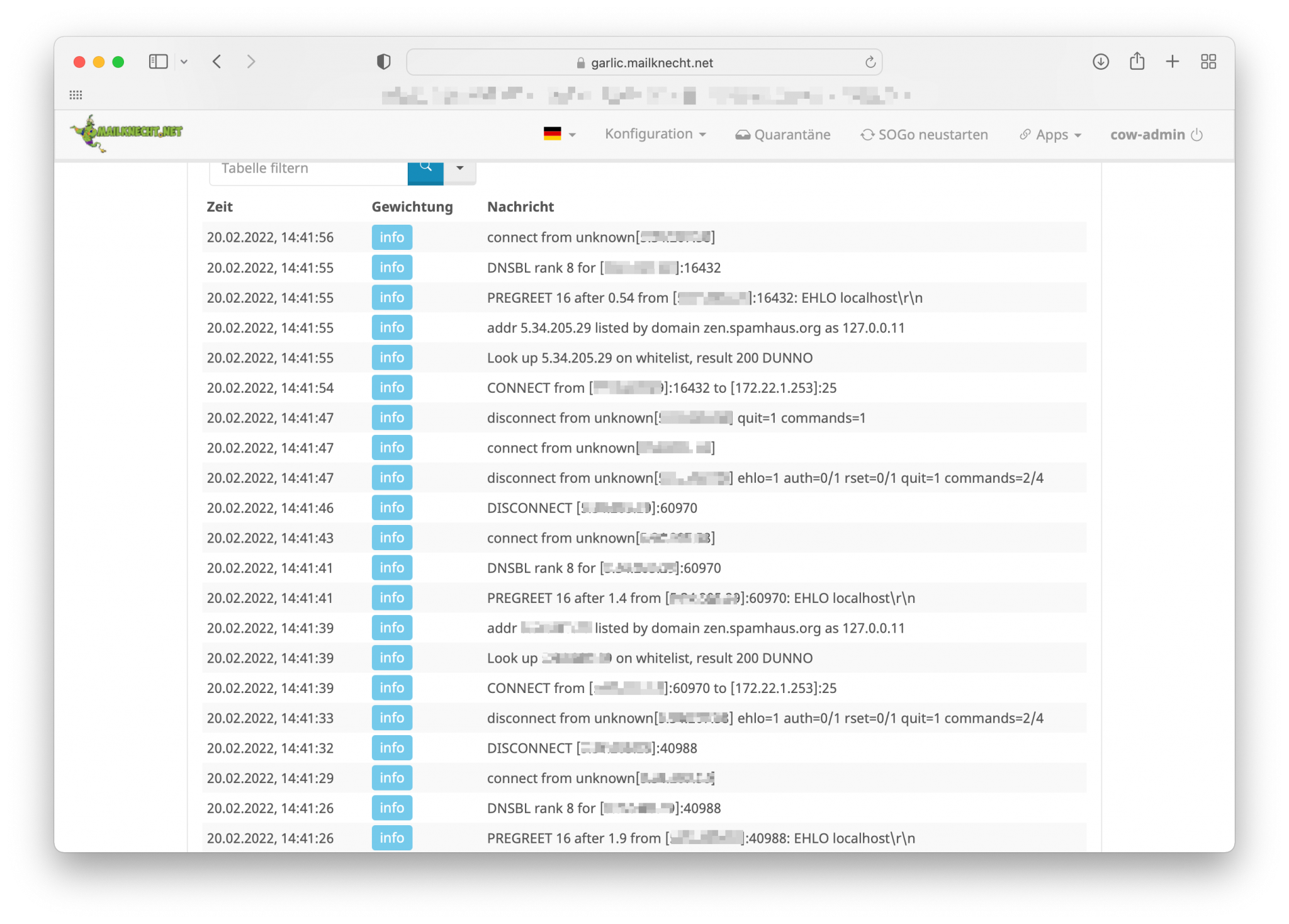Select the info badge on the DNSBL rank 8 row
Image resolution: width=1289 pixels, height=924 pixels.
pyautogui.click(x=391, y=268)
